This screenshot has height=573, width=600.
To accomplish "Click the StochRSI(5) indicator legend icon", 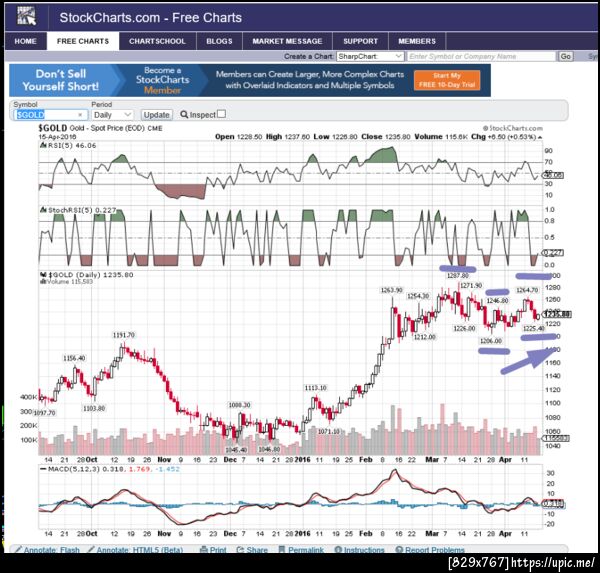I will (43, 210).
